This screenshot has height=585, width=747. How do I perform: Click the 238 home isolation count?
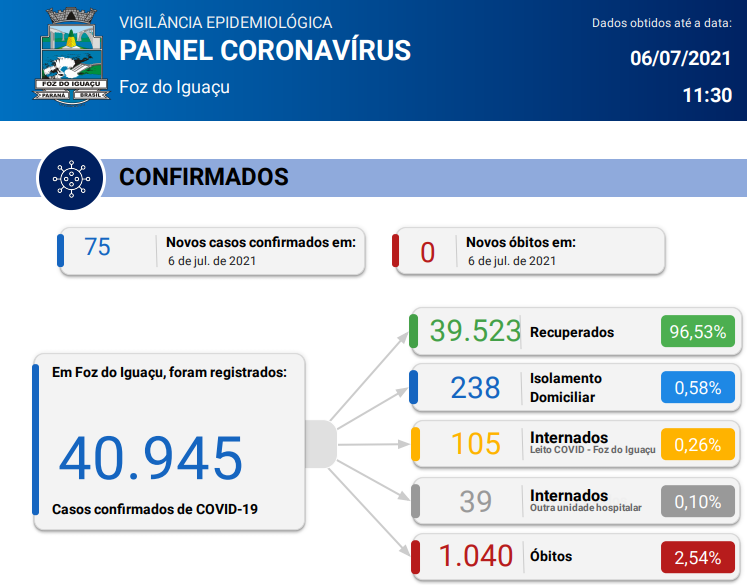[475, 388]
